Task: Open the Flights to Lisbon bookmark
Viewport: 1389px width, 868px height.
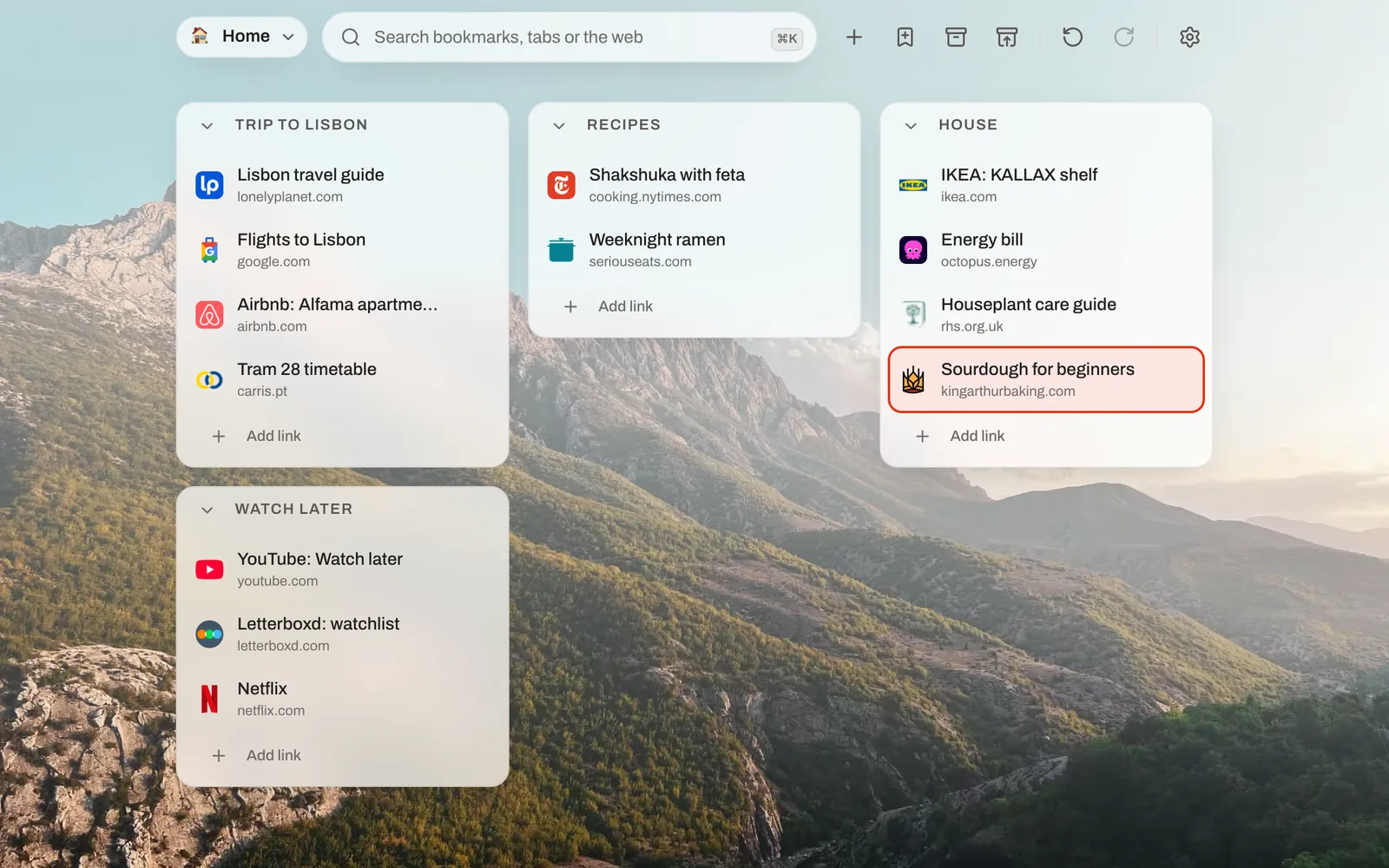Action: 343,250
